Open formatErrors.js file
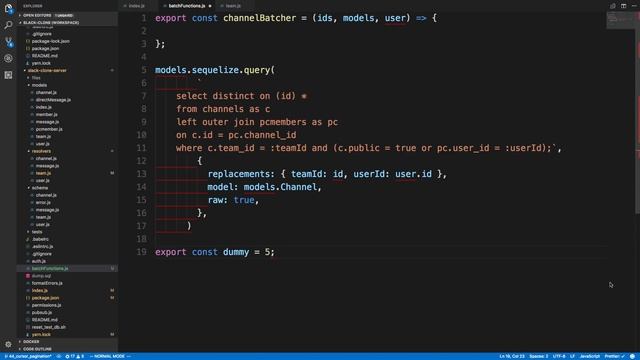 (47, 283)
